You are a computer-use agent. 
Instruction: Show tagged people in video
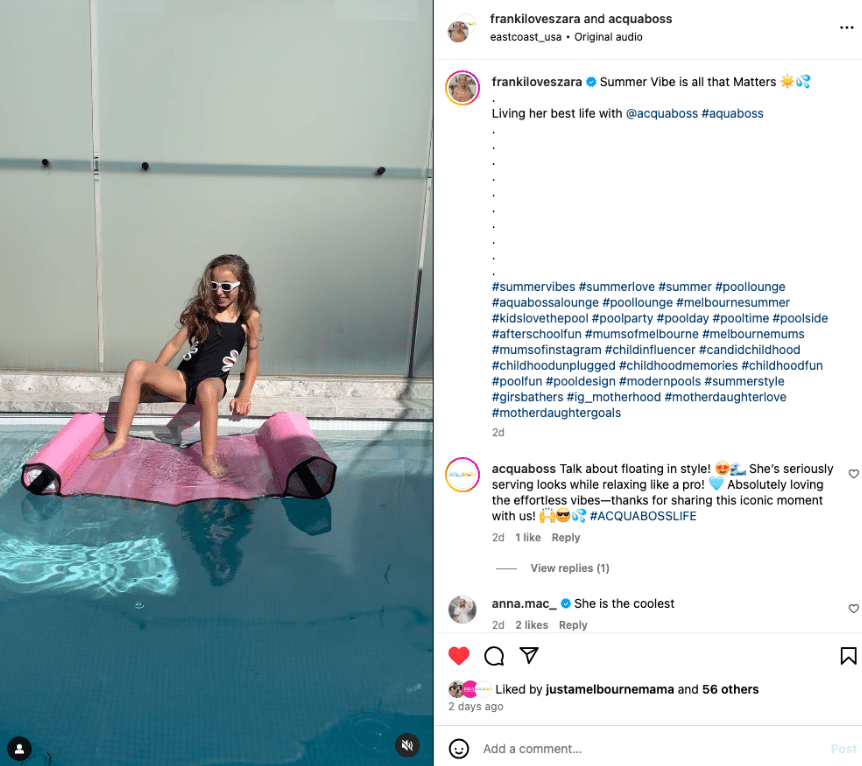(19, 748)
